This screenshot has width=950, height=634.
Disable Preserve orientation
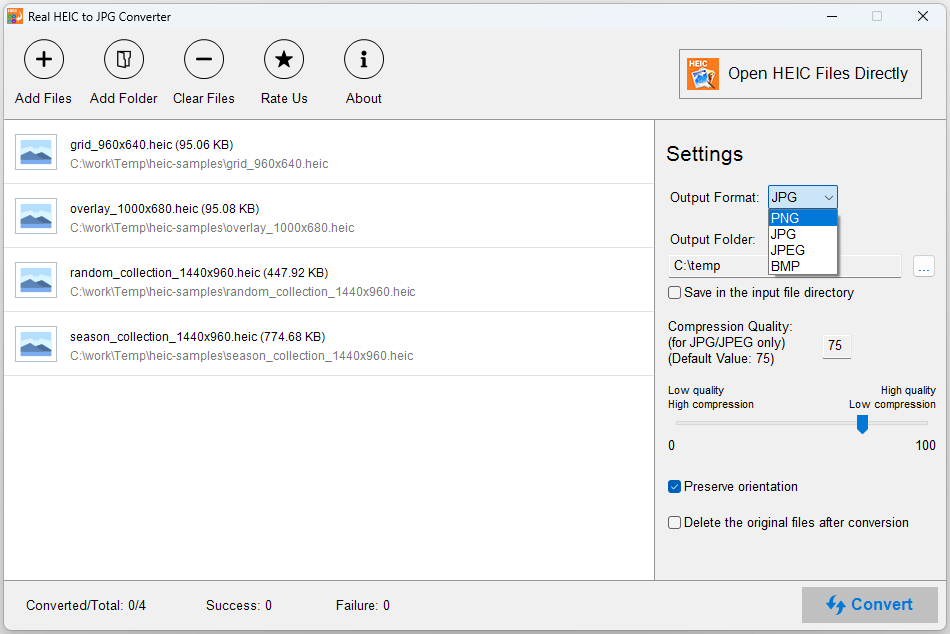coord(674,486)
